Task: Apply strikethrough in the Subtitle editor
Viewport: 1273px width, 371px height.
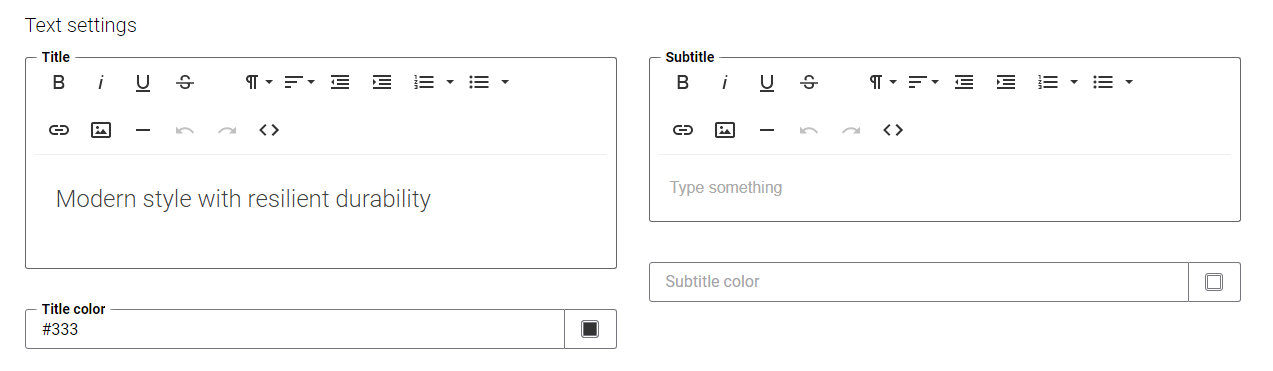Action: [809, 82]
